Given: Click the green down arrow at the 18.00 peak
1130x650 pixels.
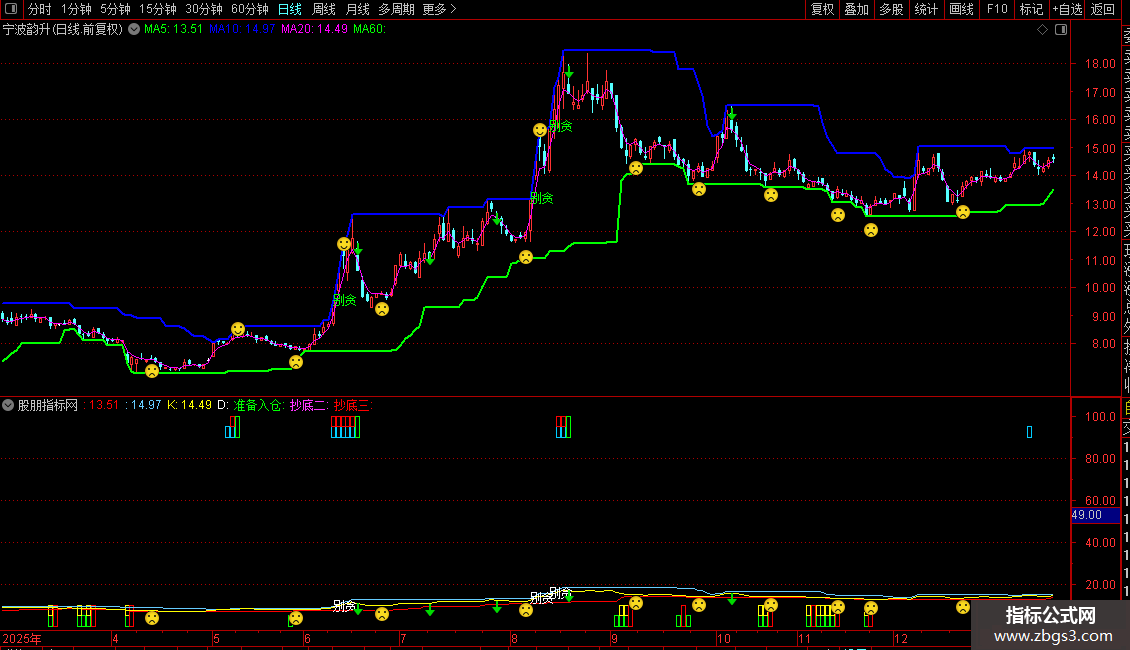Looking at the screenshot, I should (x=569, y=72).
